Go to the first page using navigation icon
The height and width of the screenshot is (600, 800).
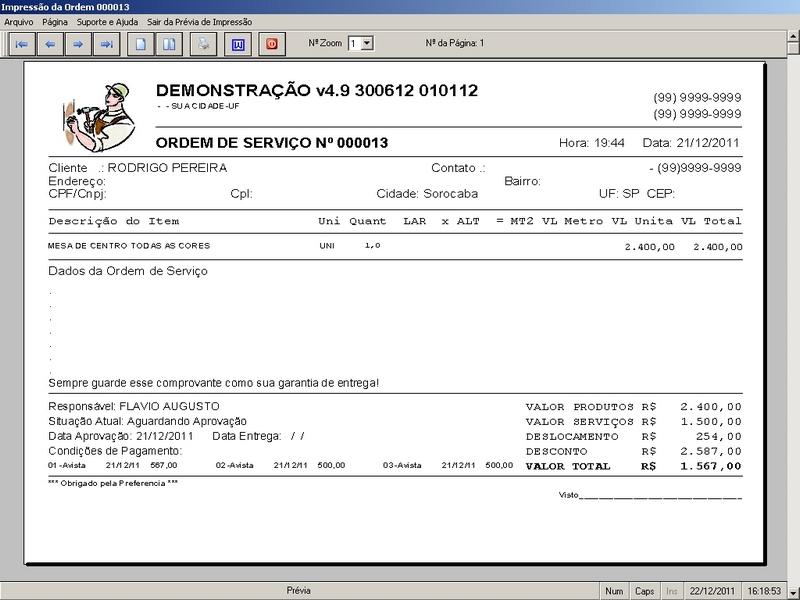(20, 42)
